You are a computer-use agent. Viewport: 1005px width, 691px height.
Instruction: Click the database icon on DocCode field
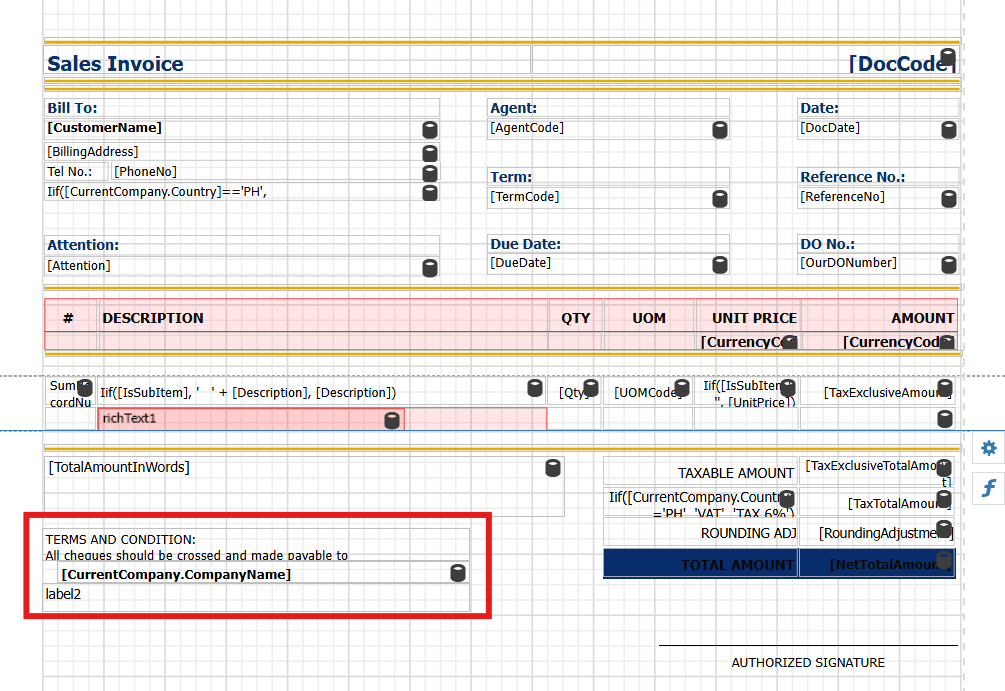pyautogui.click(x=948, y=57)
